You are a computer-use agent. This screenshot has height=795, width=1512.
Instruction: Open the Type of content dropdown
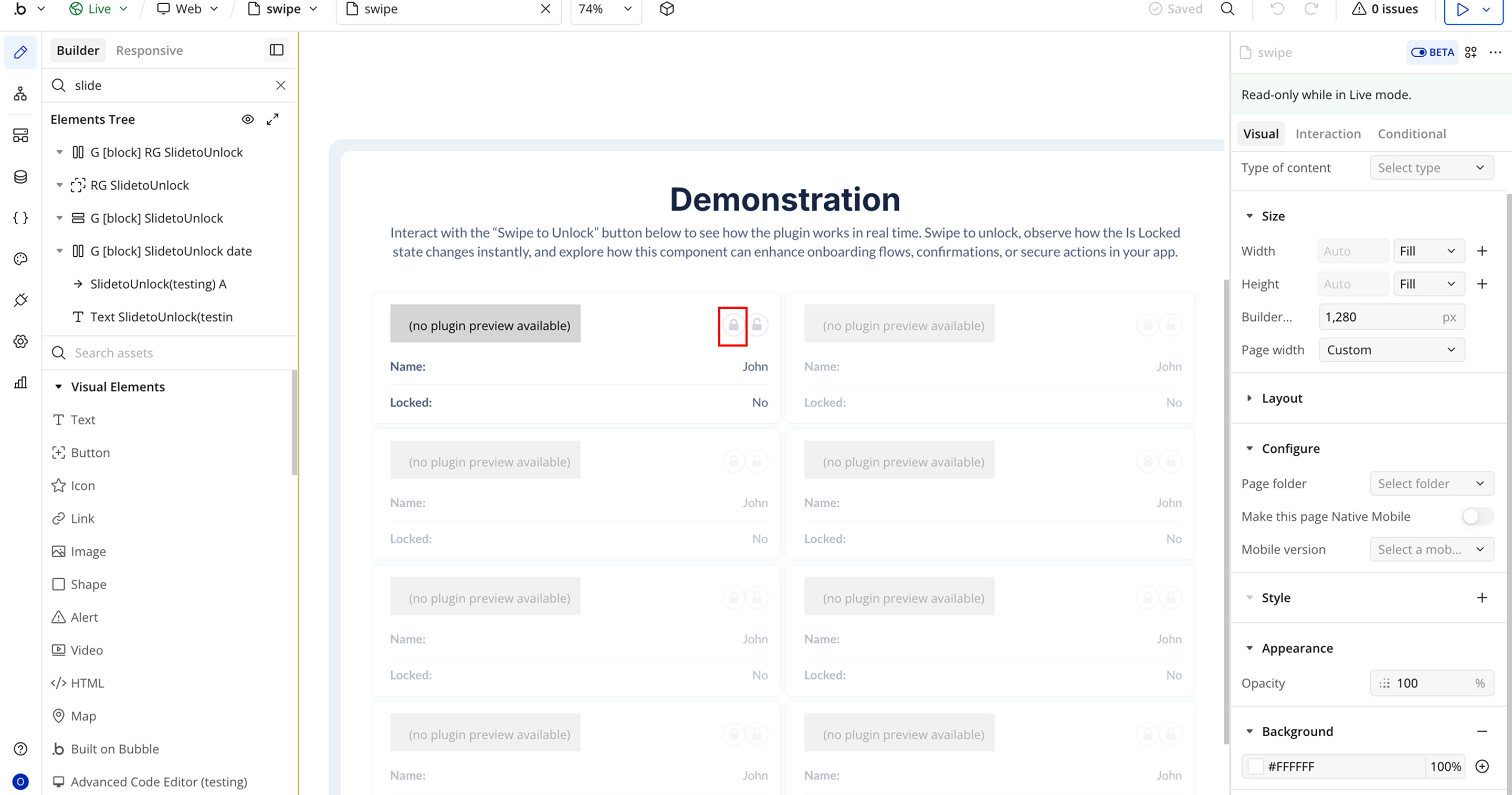[x=1431, y=168]
